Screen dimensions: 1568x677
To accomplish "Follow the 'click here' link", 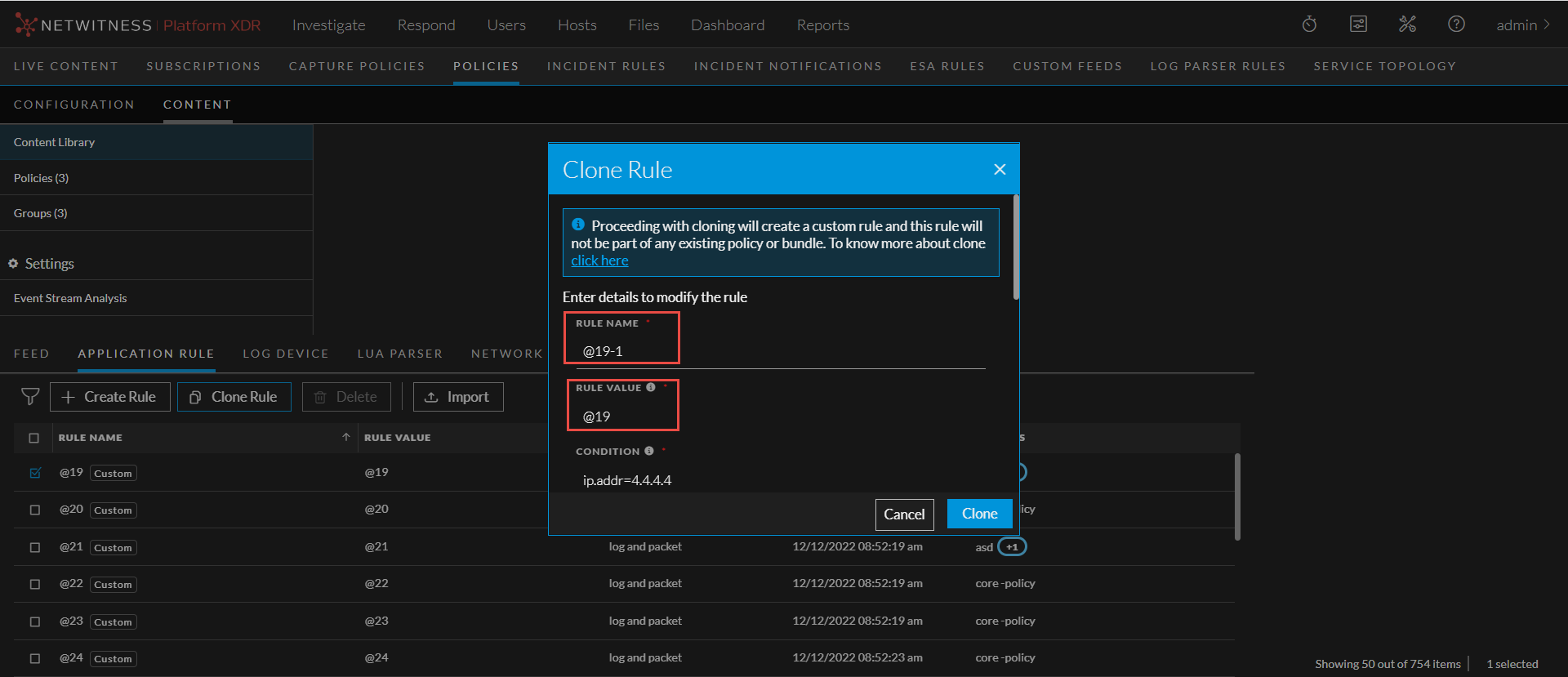I will click(x=599, y=261).
